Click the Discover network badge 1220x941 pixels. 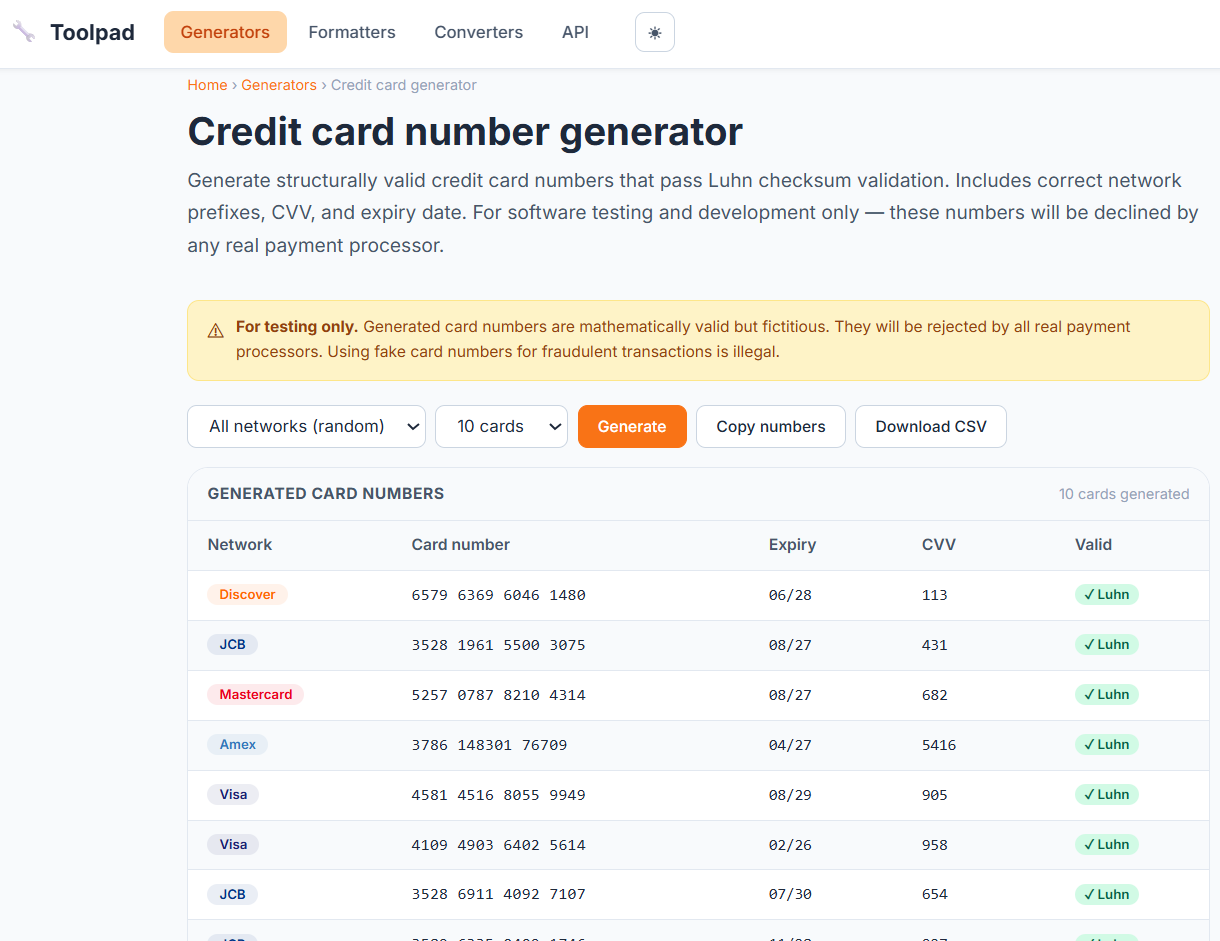click(247, 595)
